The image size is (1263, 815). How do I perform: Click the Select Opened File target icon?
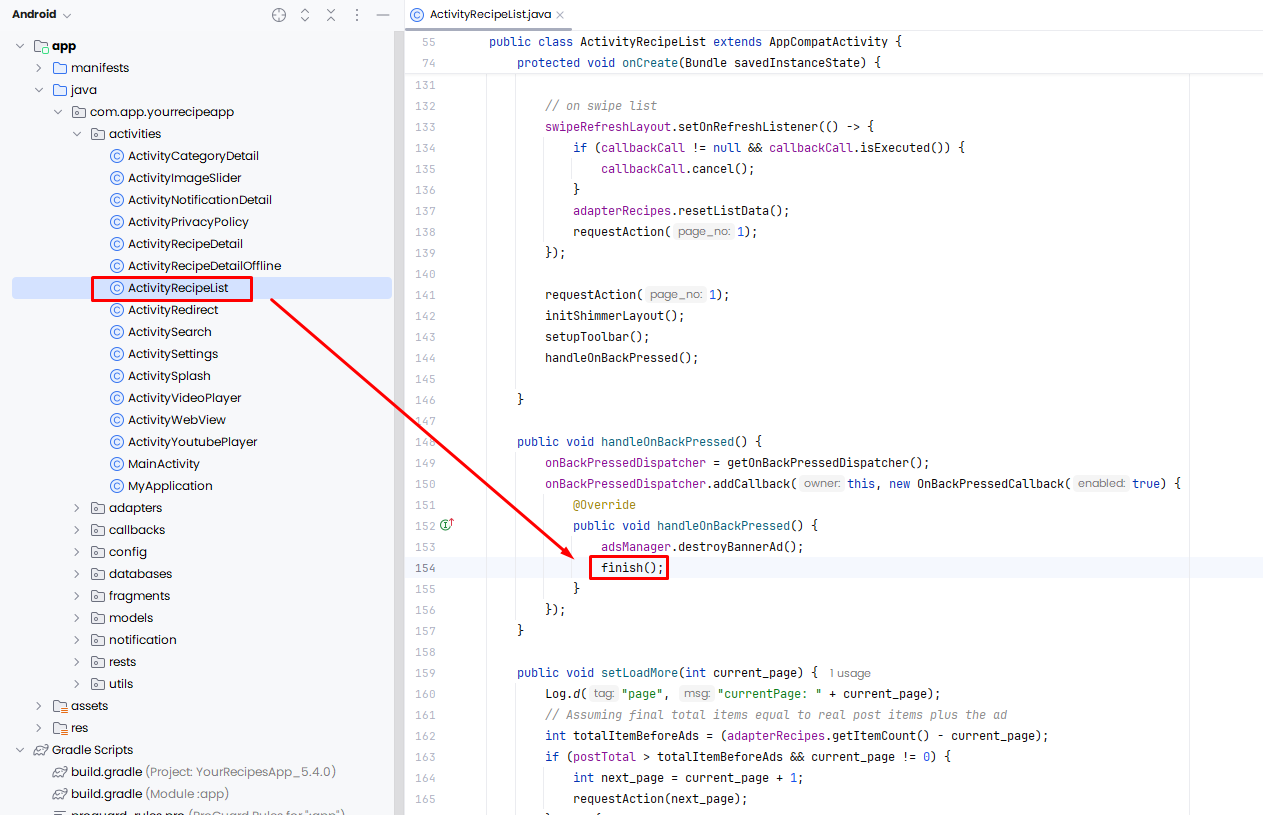pos(279,15)
